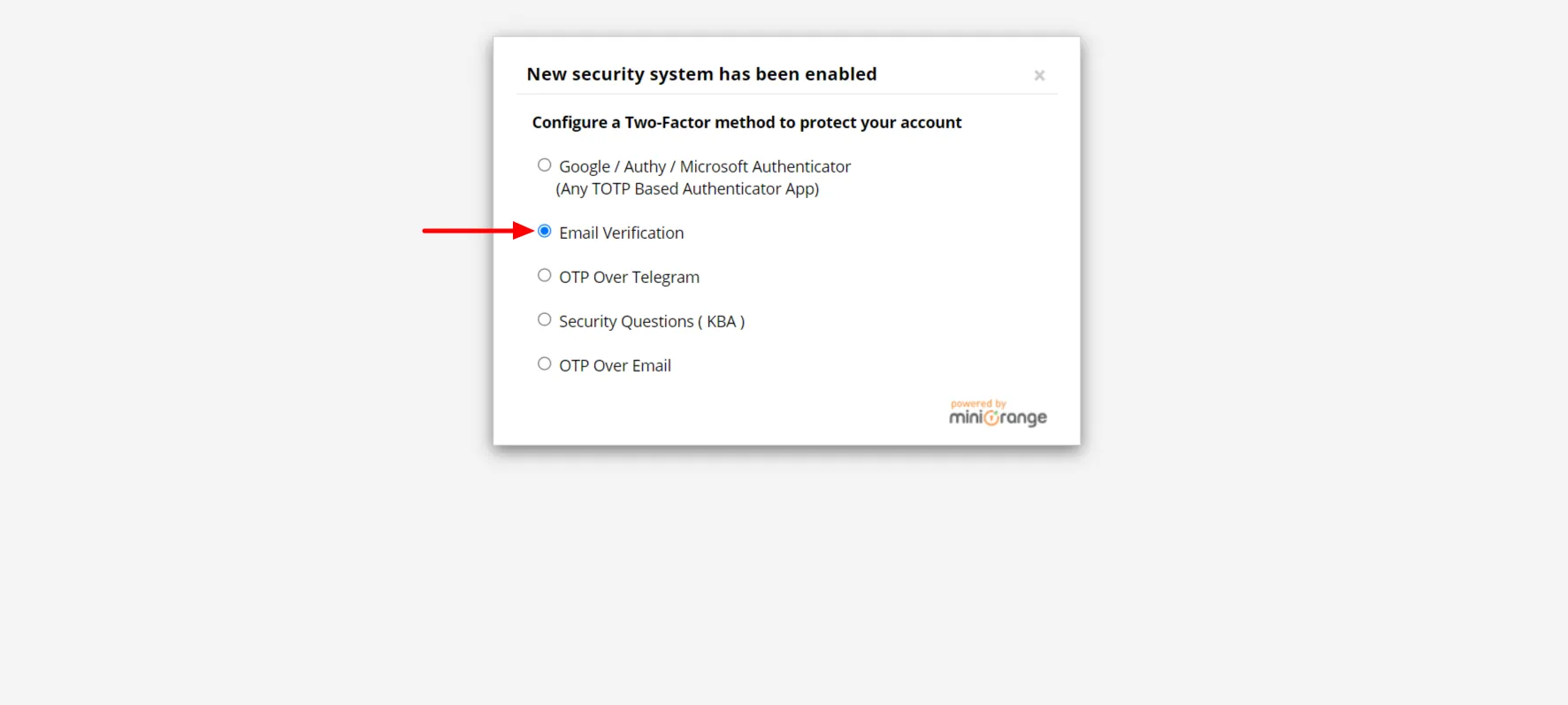
Task: Click the OTP Over Telegram label text
Action: click(629, 277)
